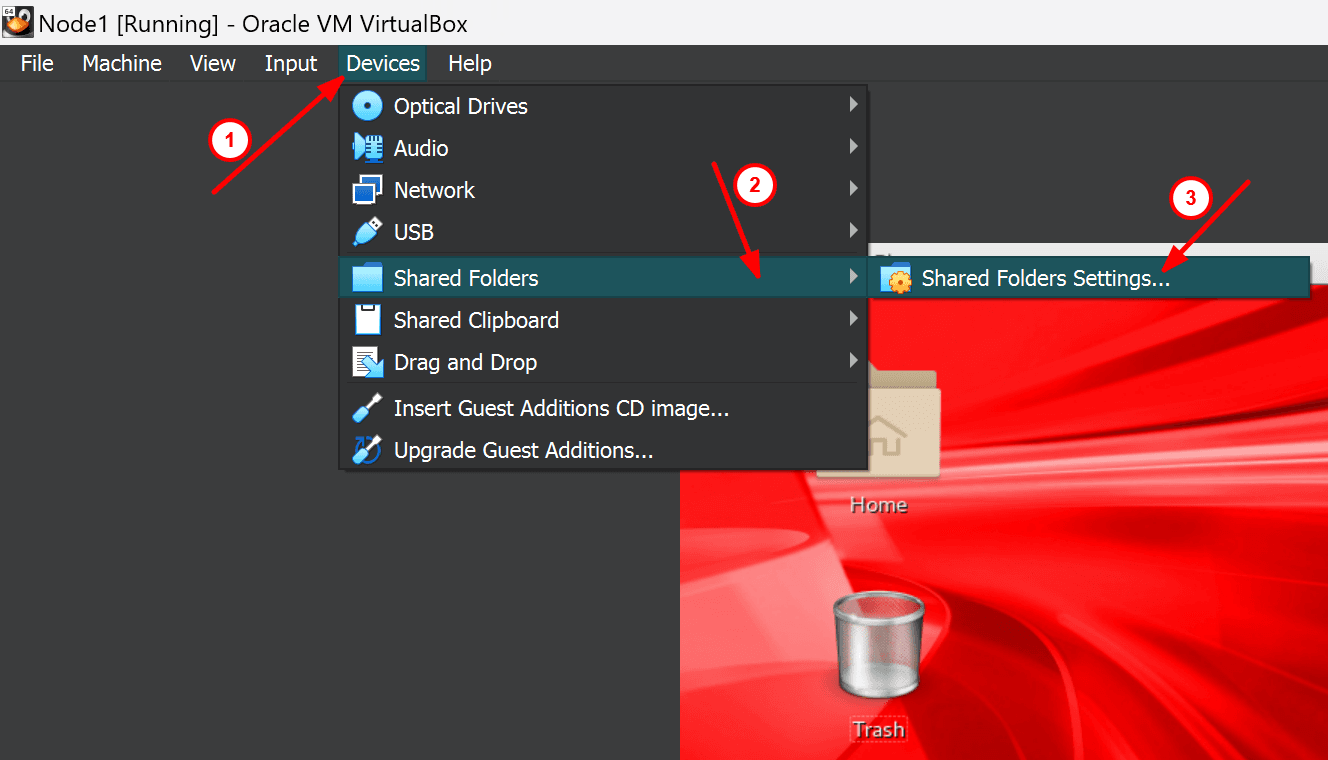Select the Shared Clipboard icon
Screen dimensions: 1328x760
(x=366, y=319)
